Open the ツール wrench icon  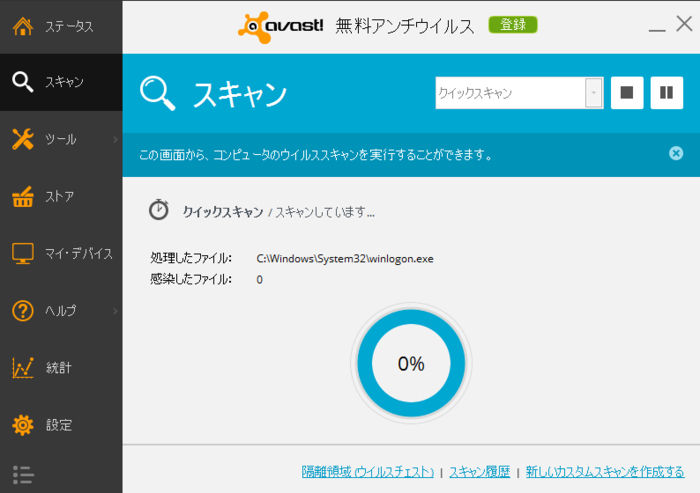23,139
